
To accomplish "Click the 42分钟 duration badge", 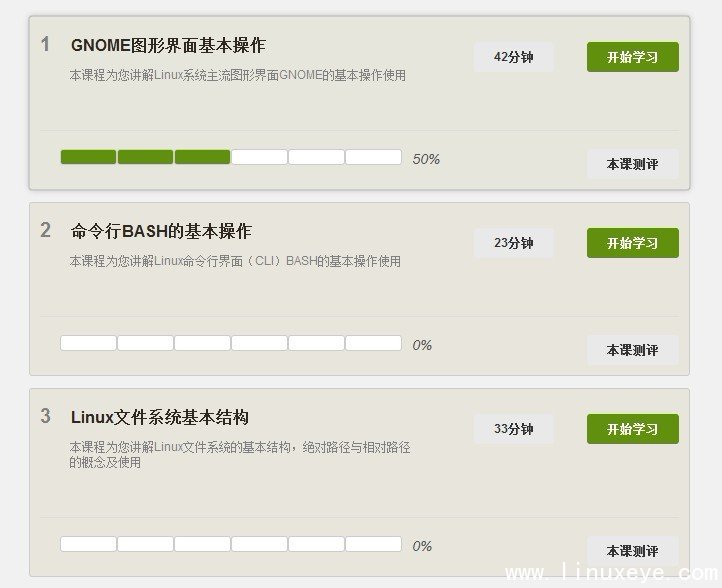I will point(514,57).
